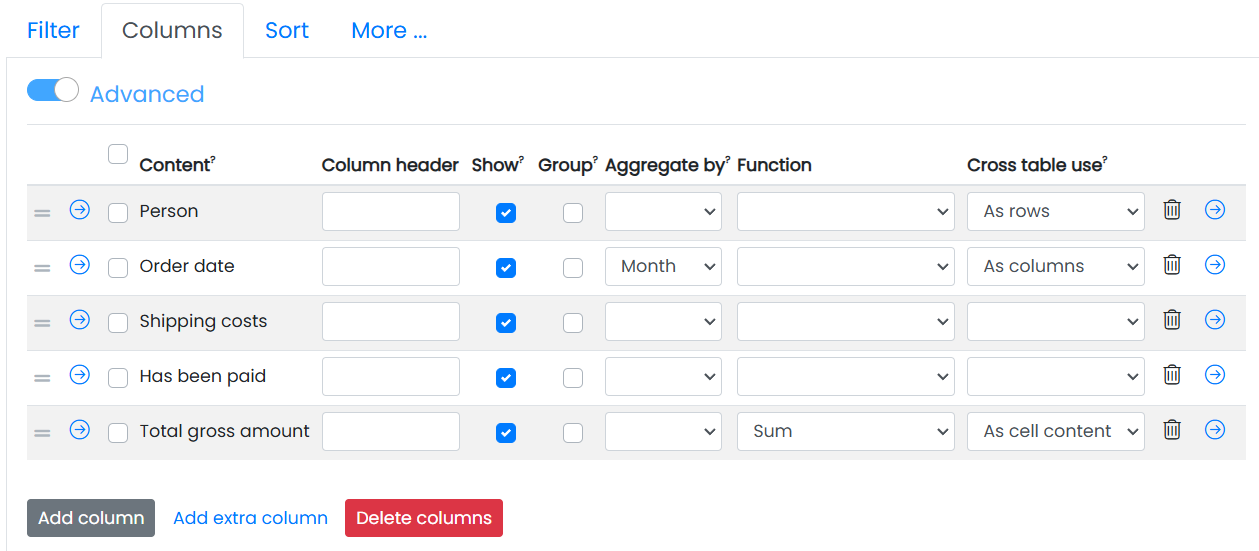Click trash icon for Has been paid row

point(1172,375)
